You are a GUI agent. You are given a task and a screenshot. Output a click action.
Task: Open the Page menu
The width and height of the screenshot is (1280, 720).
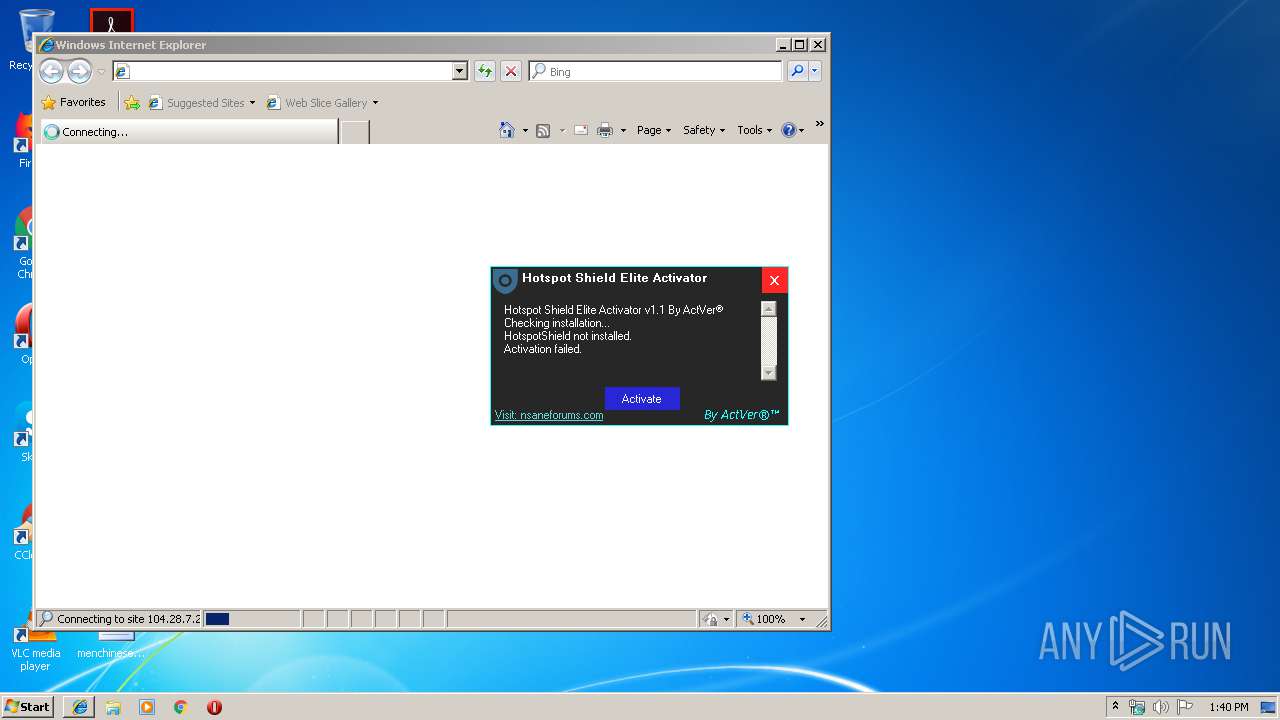tap(654, 130)
